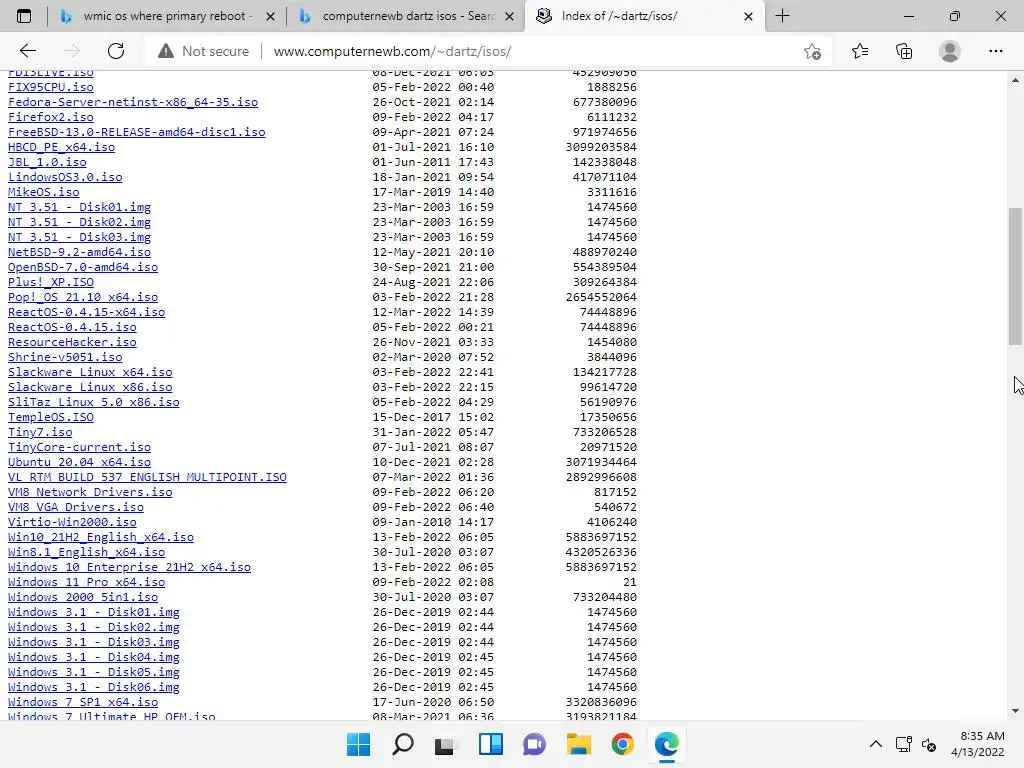Image resolution: width=1024 pixels, height=768 pixels.
Task: Click the scrollbar down arrow
Action: (1015, 711)
